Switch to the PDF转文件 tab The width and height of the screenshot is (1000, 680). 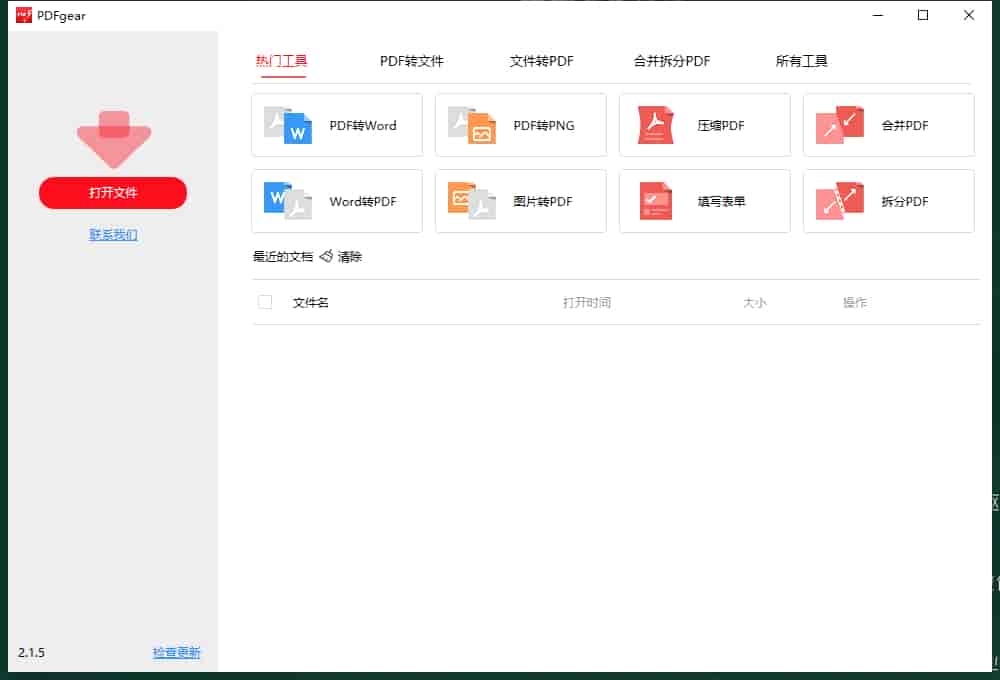click(411, 60)
